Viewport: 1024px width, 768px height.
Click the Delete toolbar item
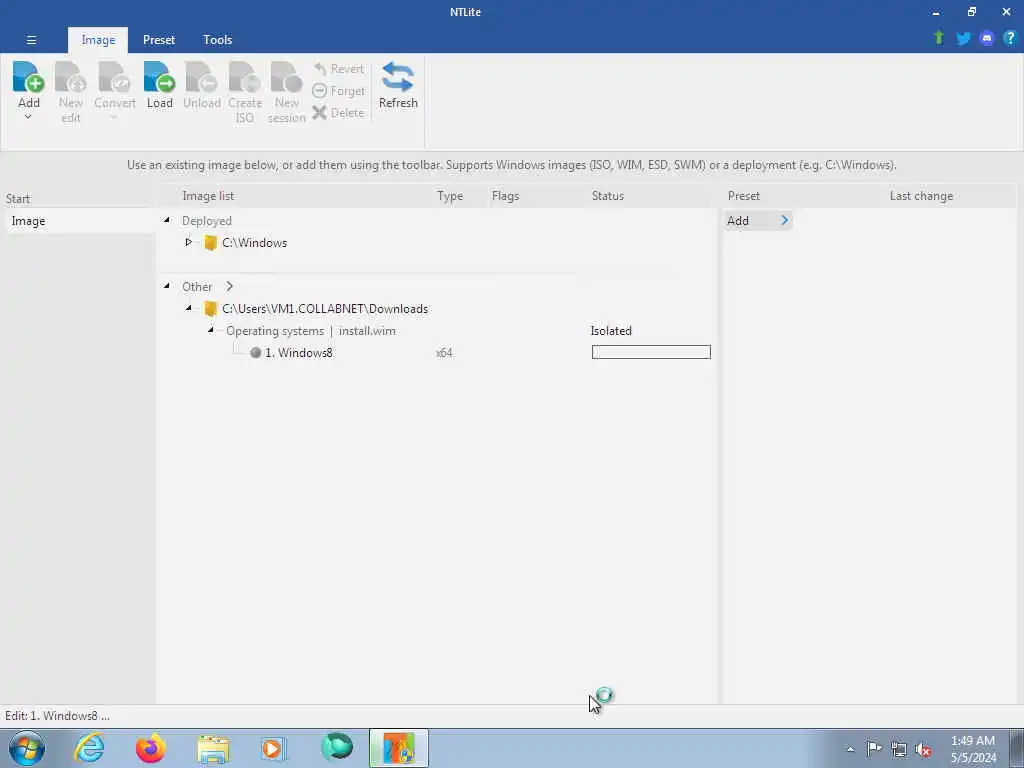(338, 112)
